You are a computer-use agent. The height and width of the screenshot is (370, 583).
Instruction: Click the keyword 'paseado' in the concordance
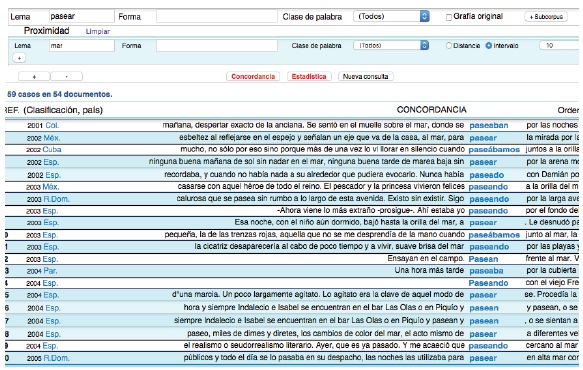pos(487,175)
